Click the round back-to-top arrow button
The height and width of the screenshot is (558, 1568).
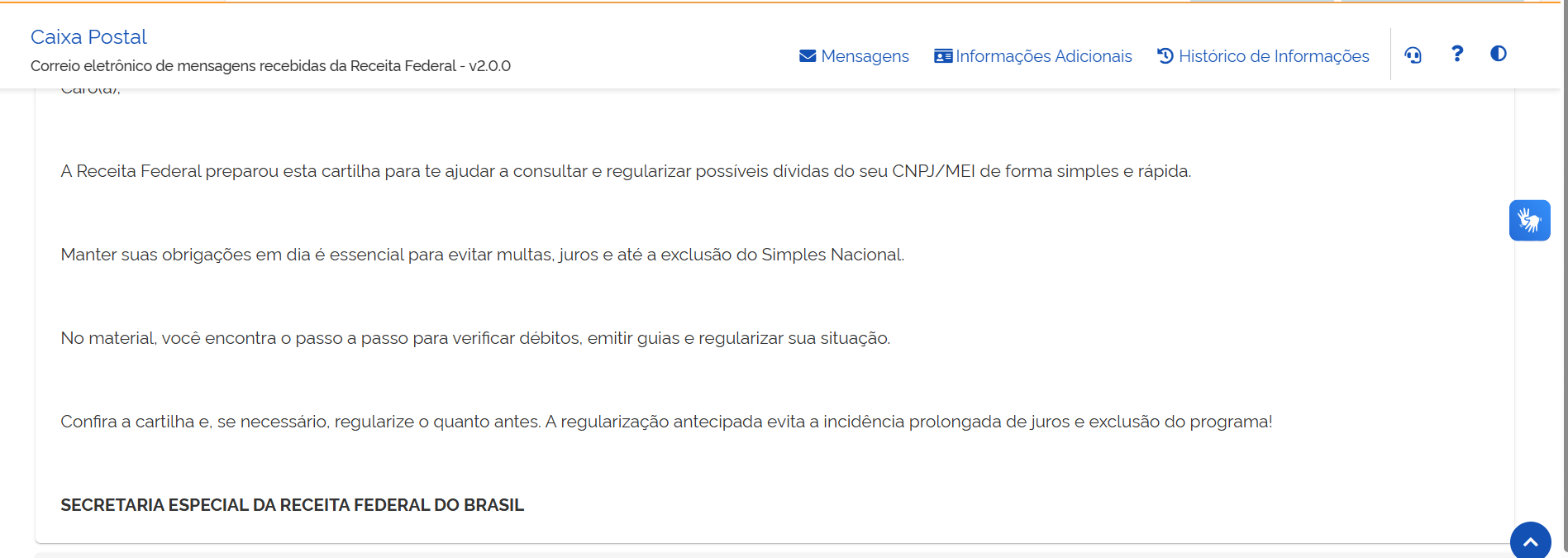pos(1531,541)
